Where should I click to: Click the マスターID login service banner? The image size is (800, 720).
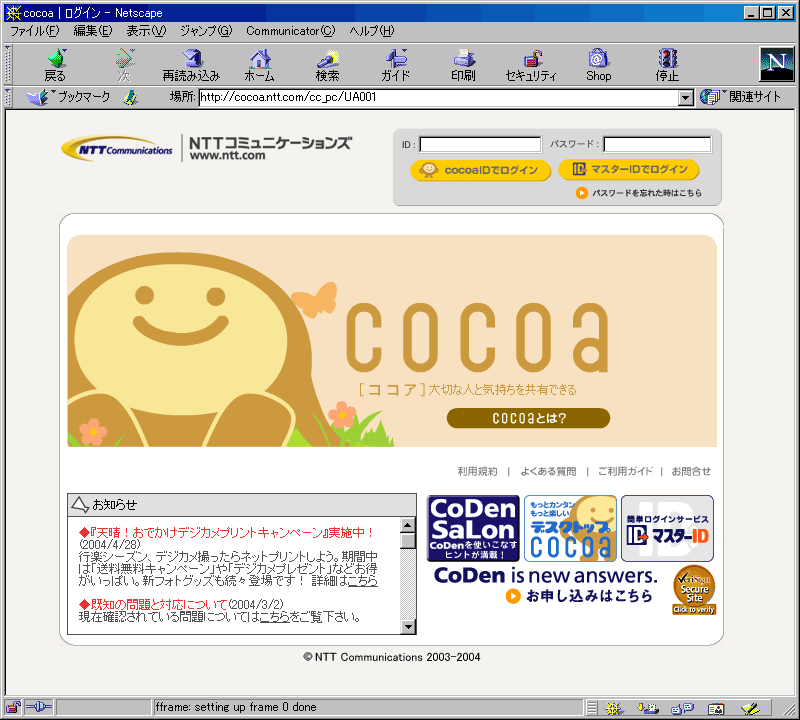[x=667, y=528]
